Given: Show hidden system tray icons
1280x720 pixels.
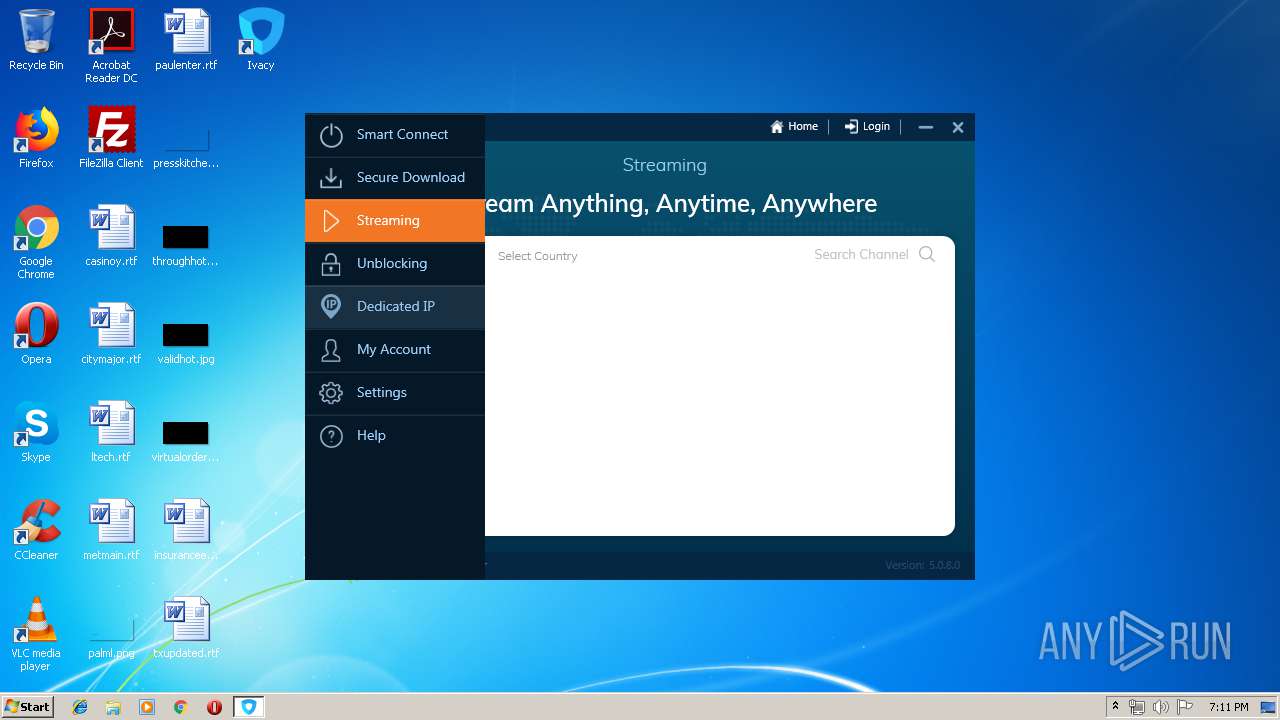Looking at the screenshot, I should pyautogui.click(x=1115, y=707).
